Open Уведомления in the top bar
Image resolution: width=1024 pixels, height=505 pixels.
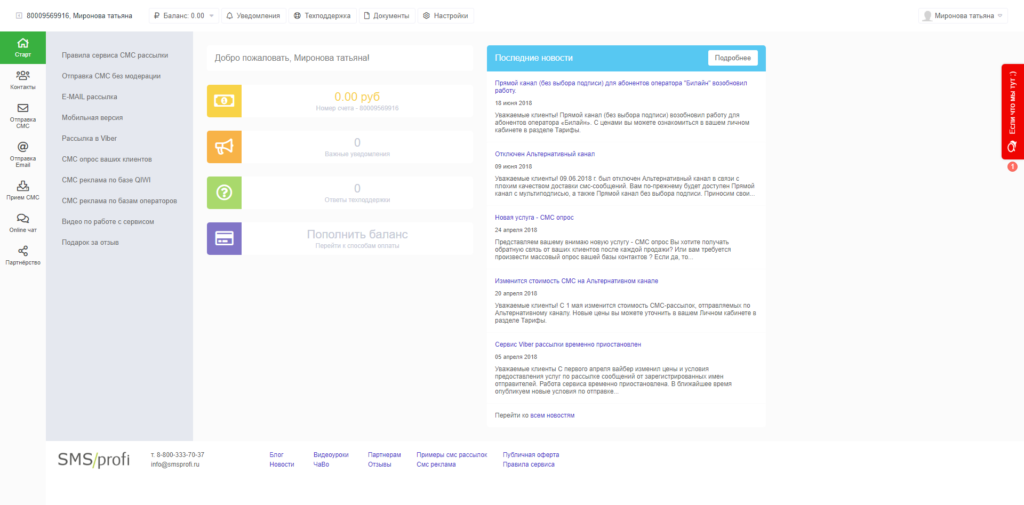[252, 16]
